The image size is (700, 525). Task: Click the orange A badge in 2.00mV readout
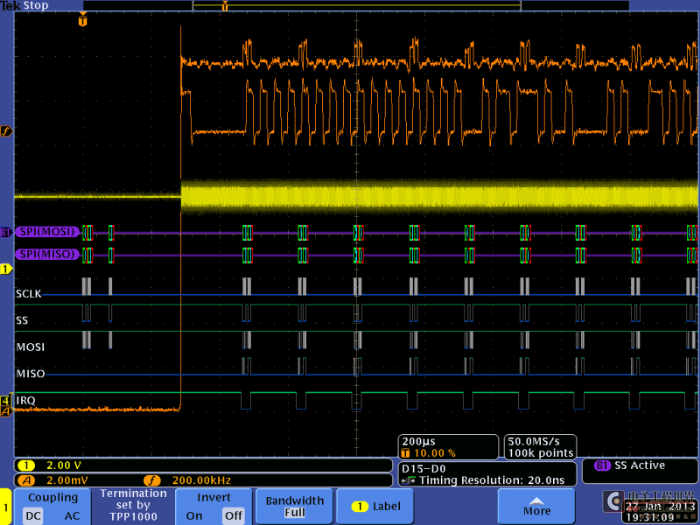[x=27, y=480]
